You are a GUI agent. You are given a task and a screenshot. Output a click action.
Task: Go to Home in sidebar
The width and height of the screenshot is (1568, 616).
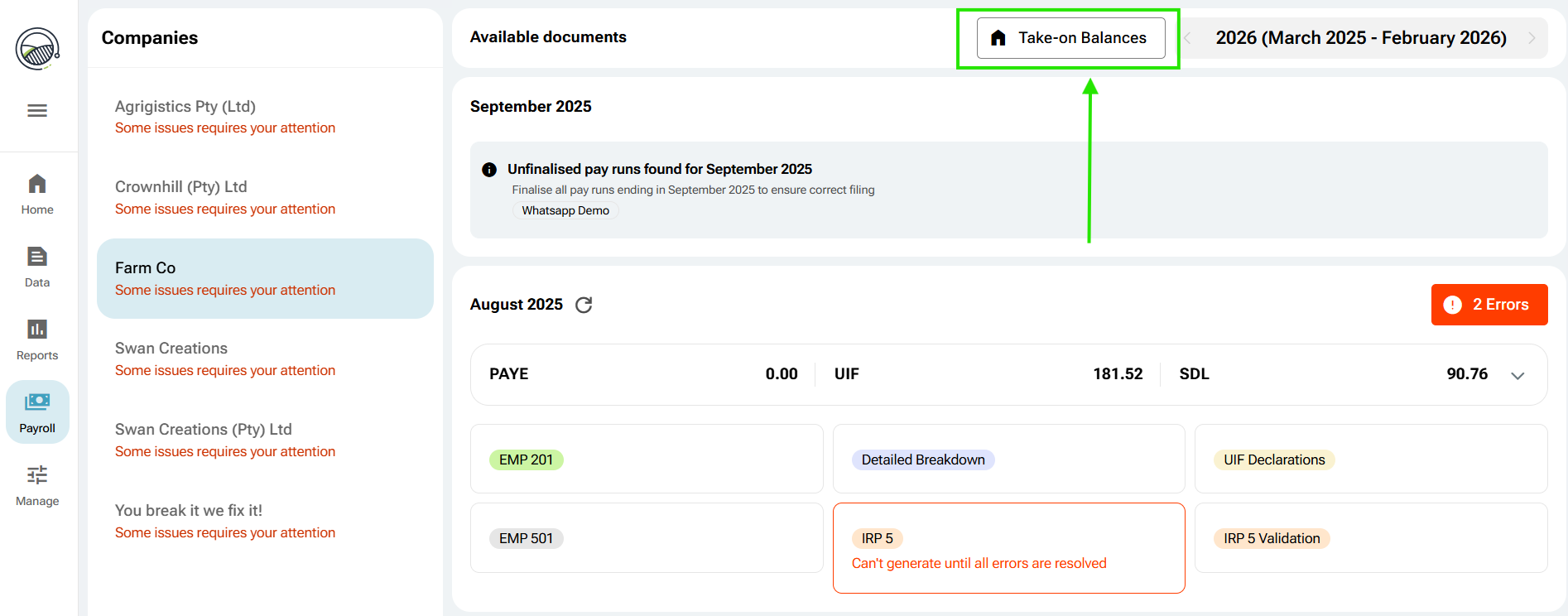click(x=37, y=195)
